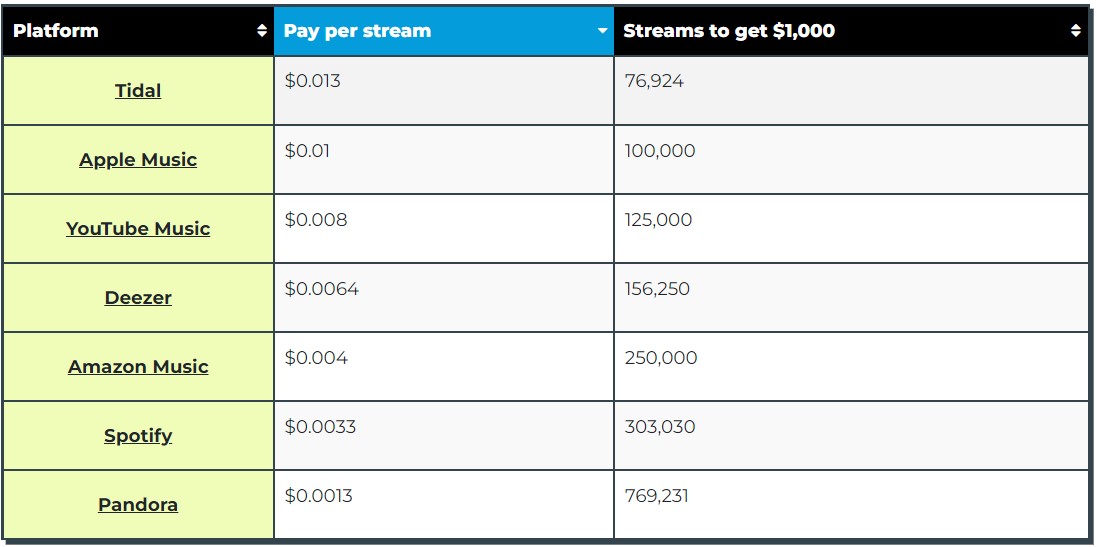1097x547 pixels.
Task: Click the Streams to get $1,000 heading text
Action: tap(728, 30)
